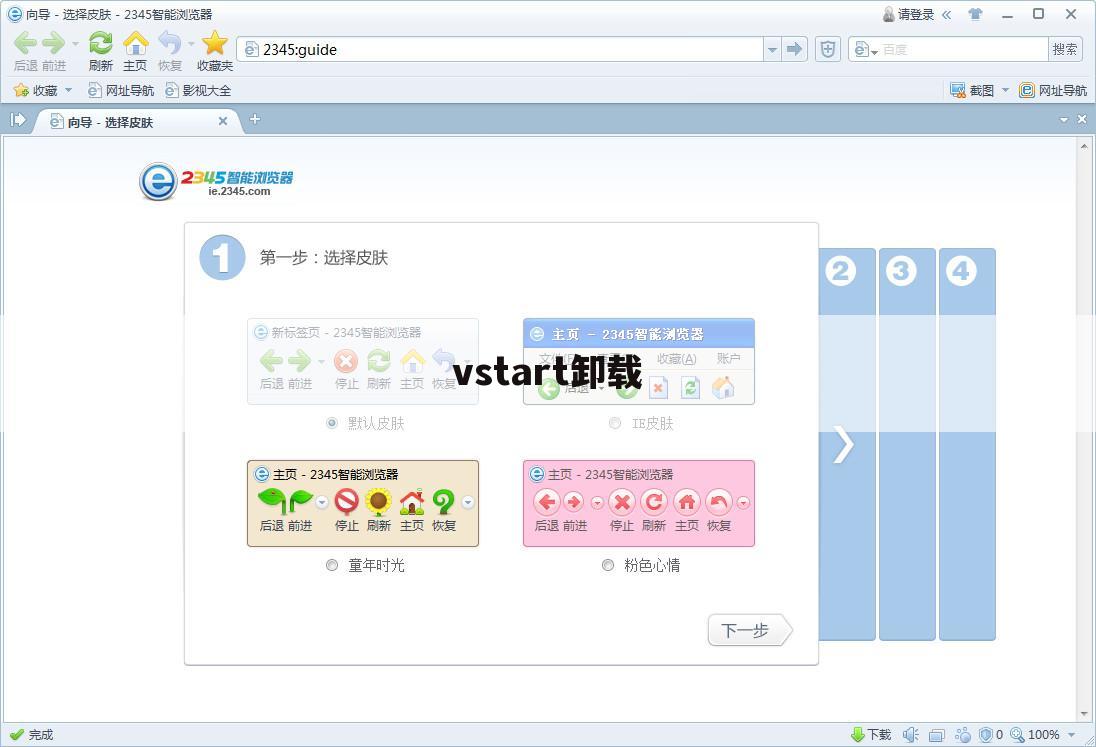Select the 童年时光 radio button
The height and width of the screenshot is (747, 1096).
click(x=332, y=565)
